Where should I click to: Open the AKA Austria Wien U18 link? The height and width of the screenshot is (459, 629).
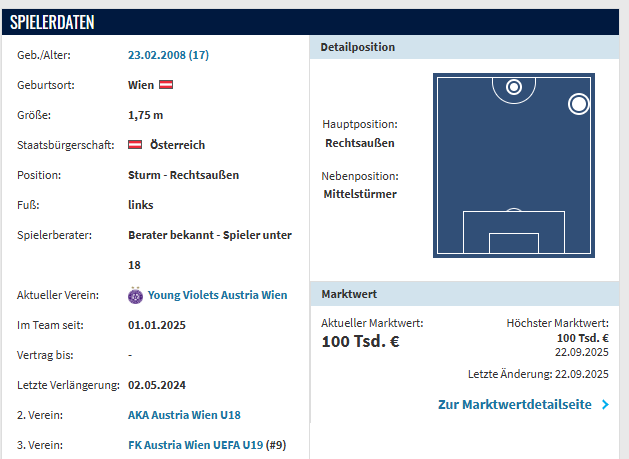[x=184, y=415]
